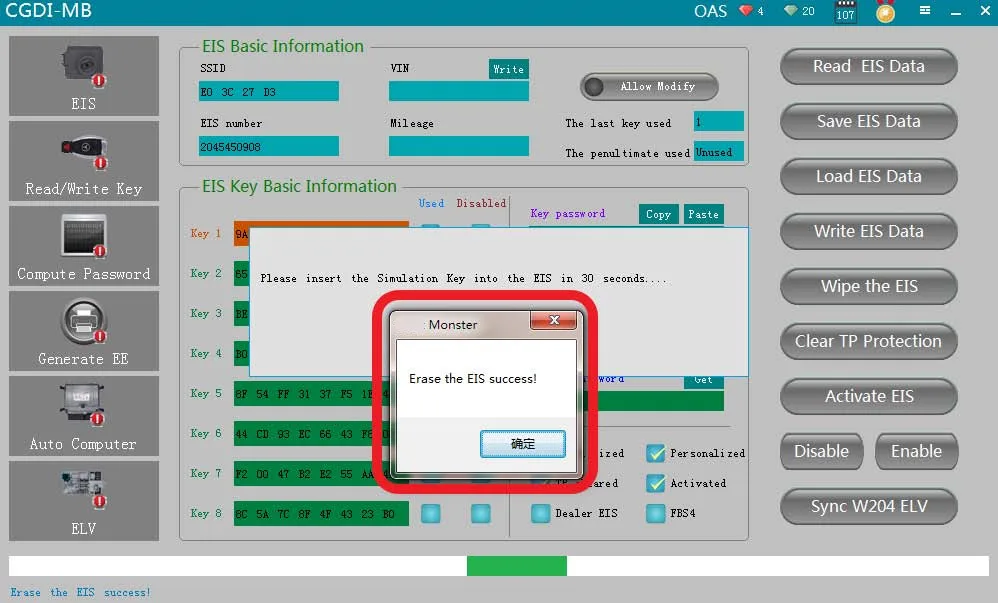The height and width of the screenshot is (603, 998).
Task: Open the Compute Password module
Action: pos(83,246)
